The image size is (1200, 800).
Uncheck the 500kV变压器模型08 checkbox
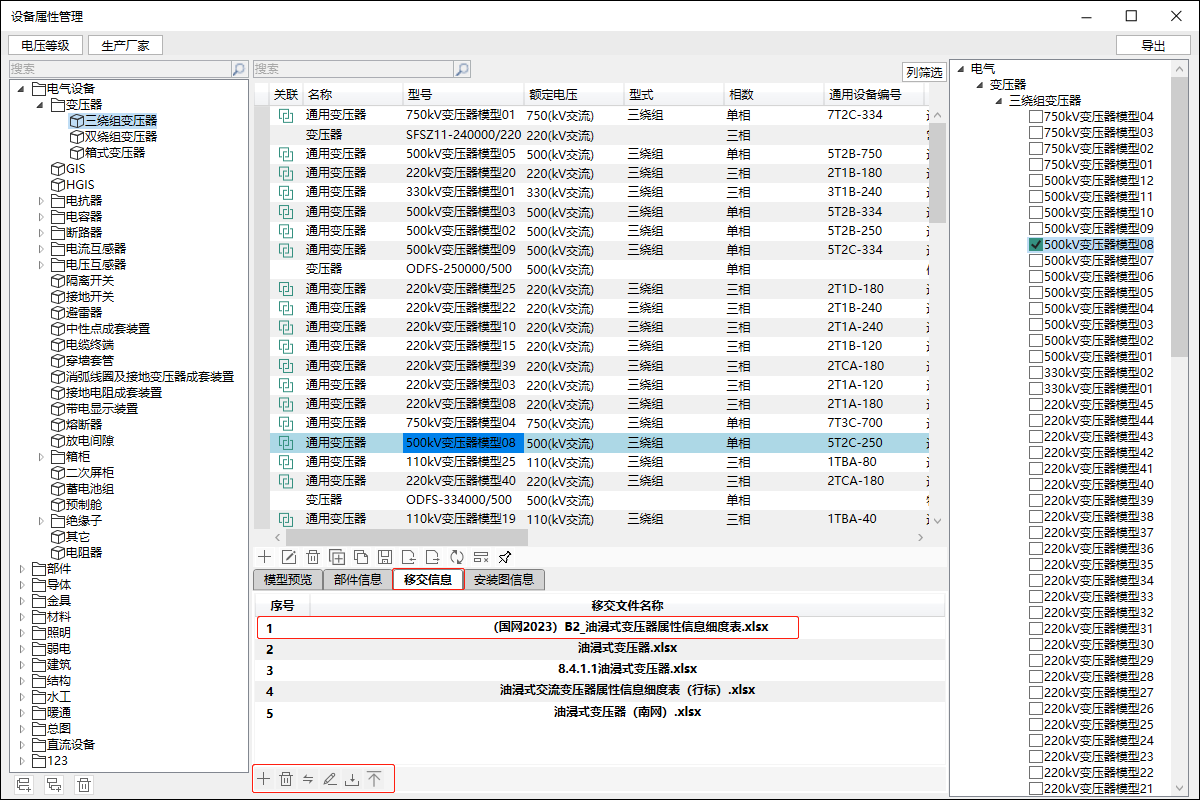(x=1036, y=245)
